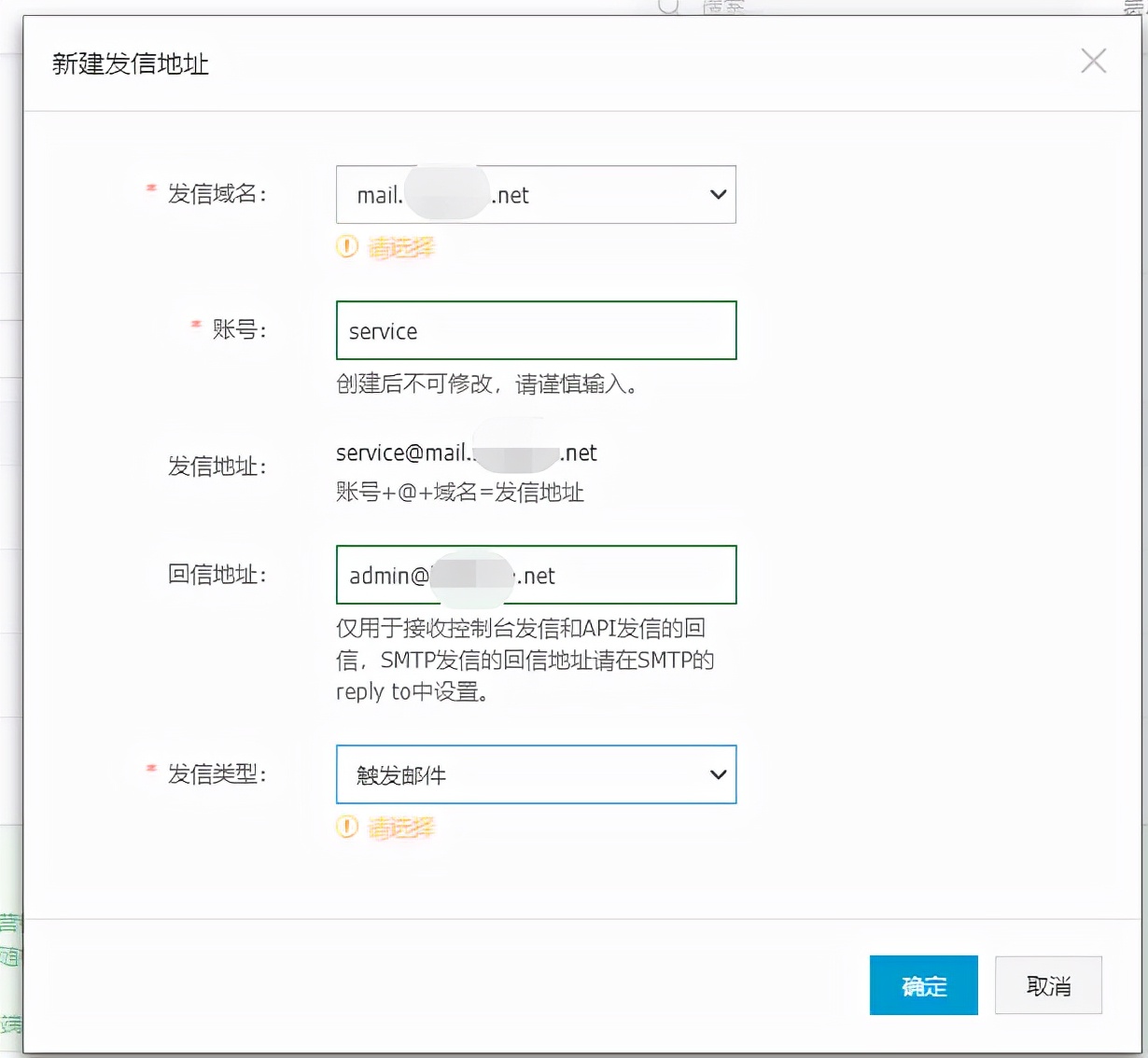Click the chevron arrow in the 发信类型 box
Viewport: 1148px width, 1058px height.
(x=718, y=774)
